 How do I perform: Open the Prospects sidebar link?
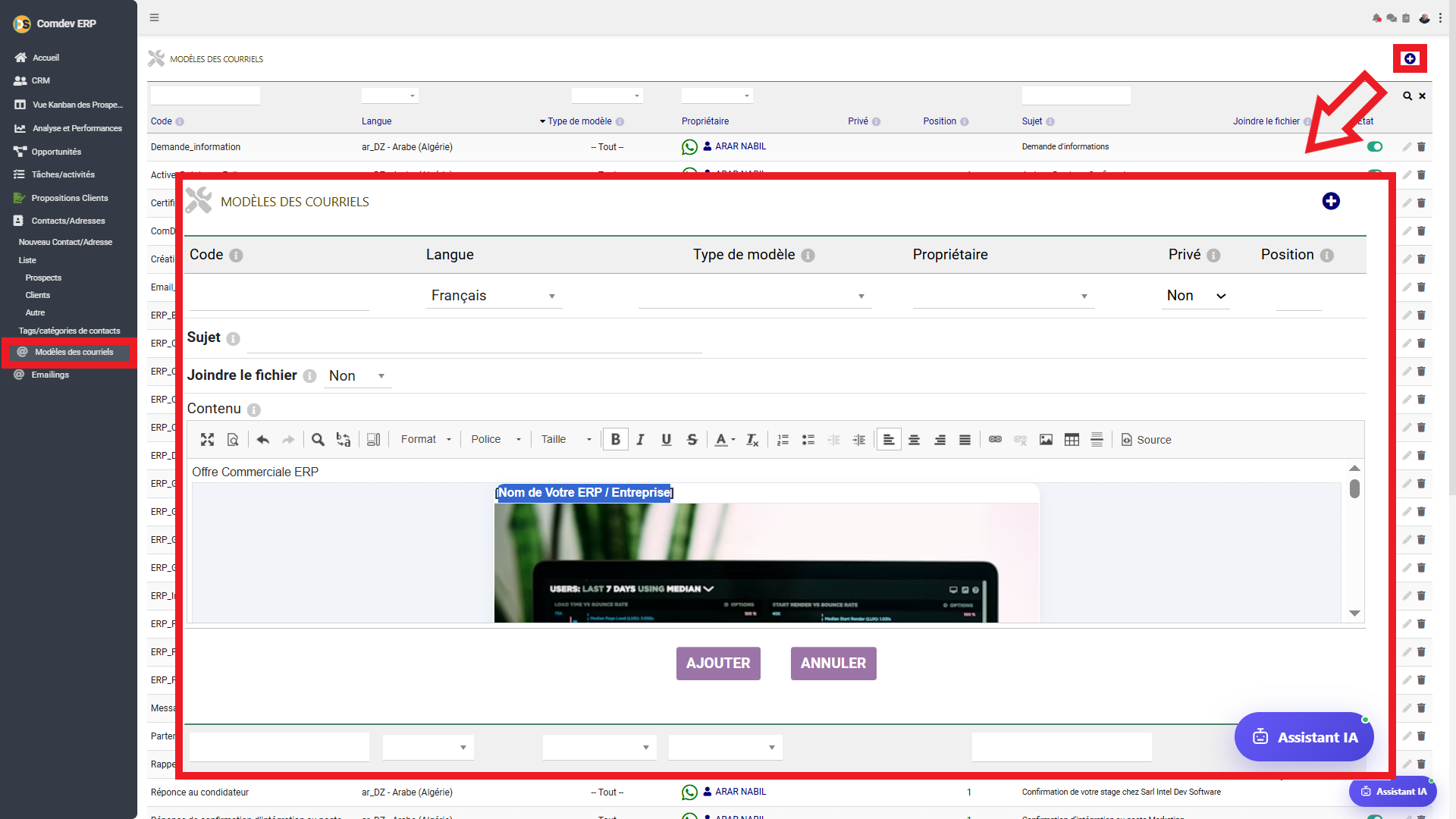(43, 278)
